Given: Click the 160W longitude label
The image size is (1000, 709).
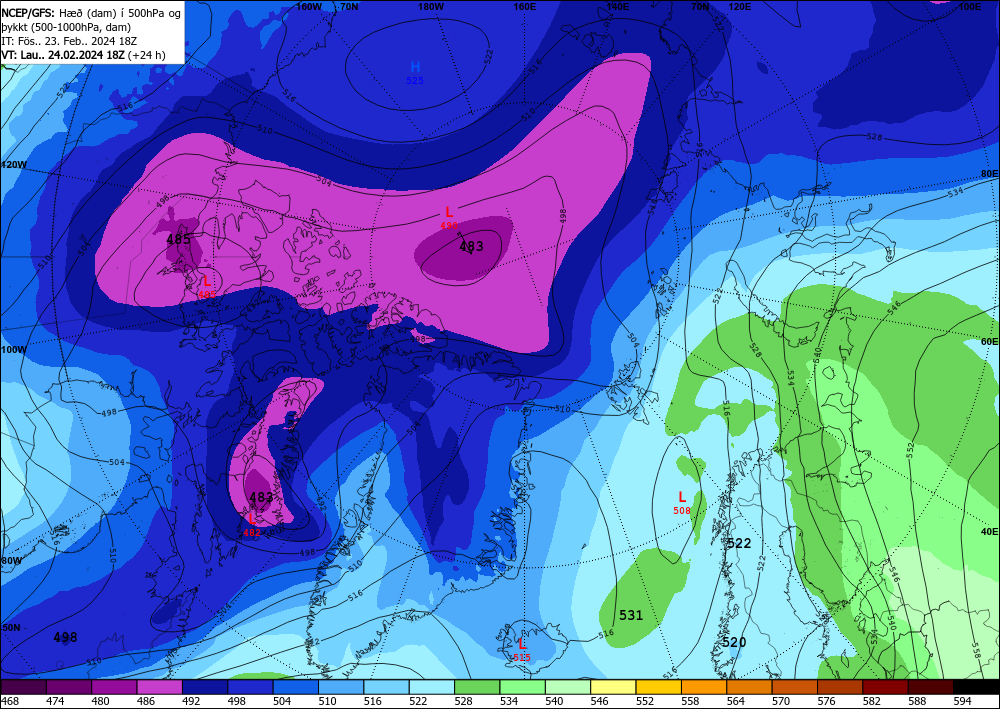Looking at the screenshot, I should coord(309,6).
